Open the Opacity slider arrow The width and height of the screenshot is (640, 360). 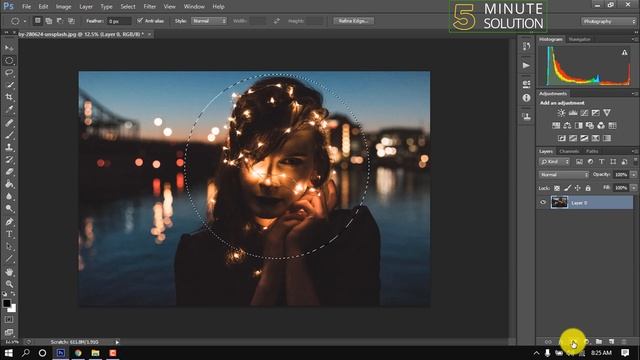click(633, 175)
